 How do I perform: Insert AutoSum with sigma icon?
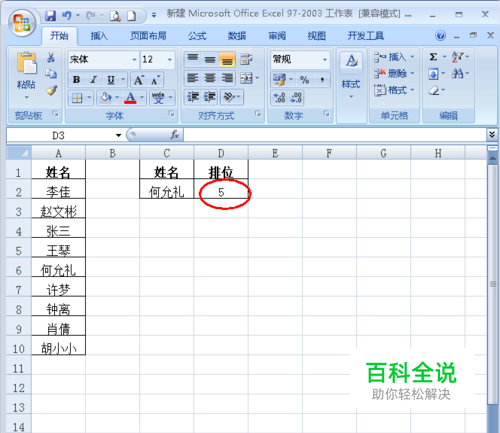(433, 57)
